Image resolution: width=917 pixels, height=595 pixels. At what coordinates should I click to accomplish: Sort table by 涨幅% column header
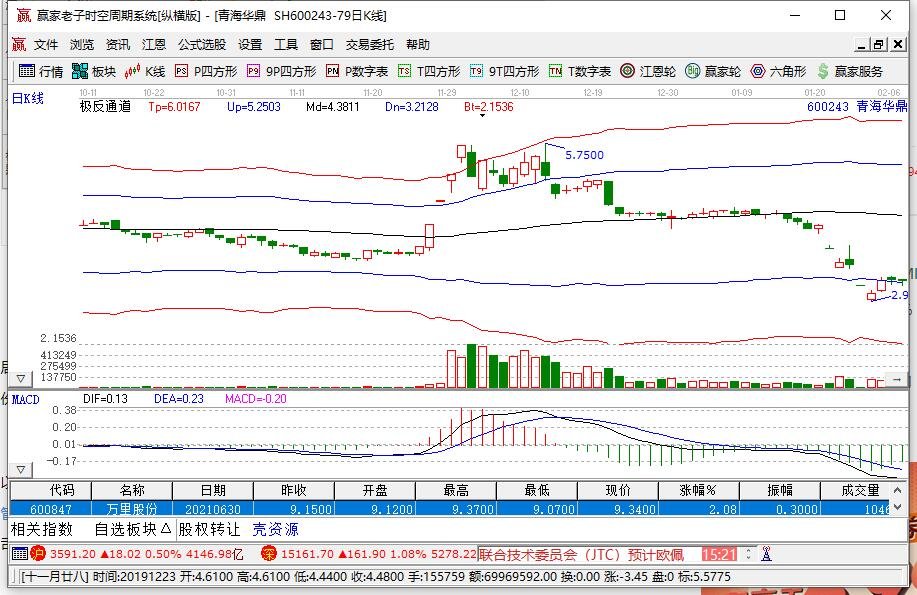[699, 490]
